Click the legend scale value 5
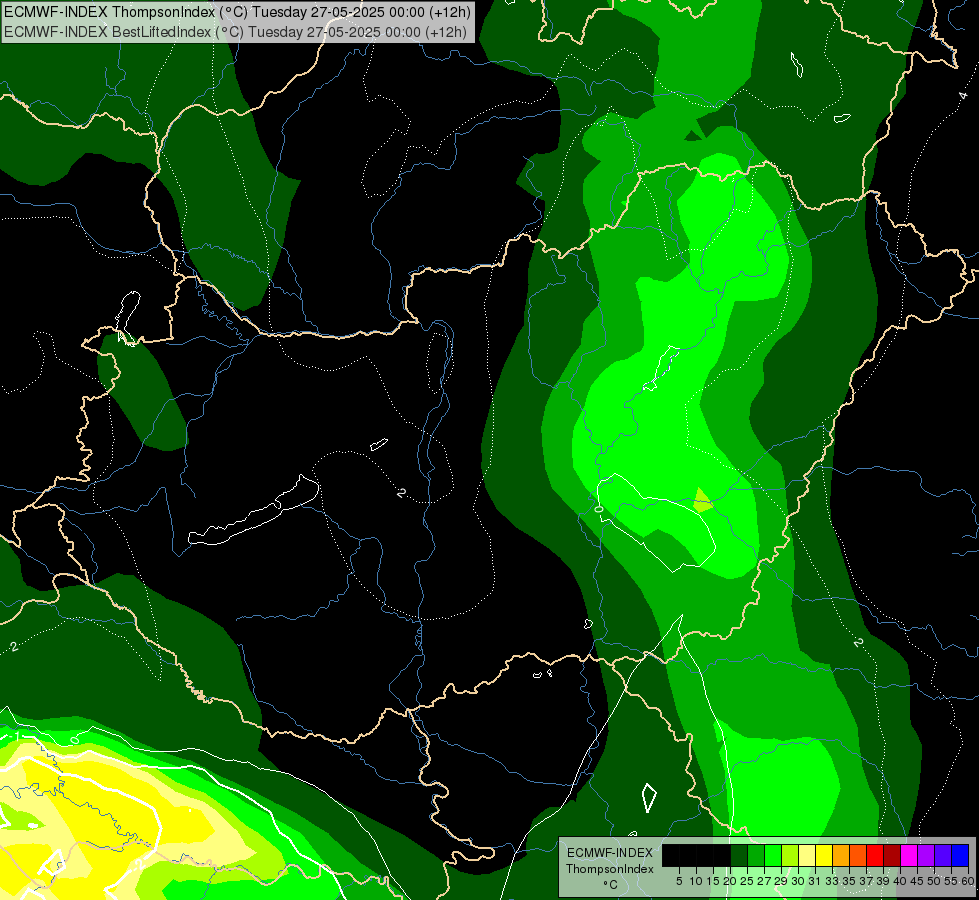Image resolution: width=979 pixels, height=900 pixels. coord(679,881)
